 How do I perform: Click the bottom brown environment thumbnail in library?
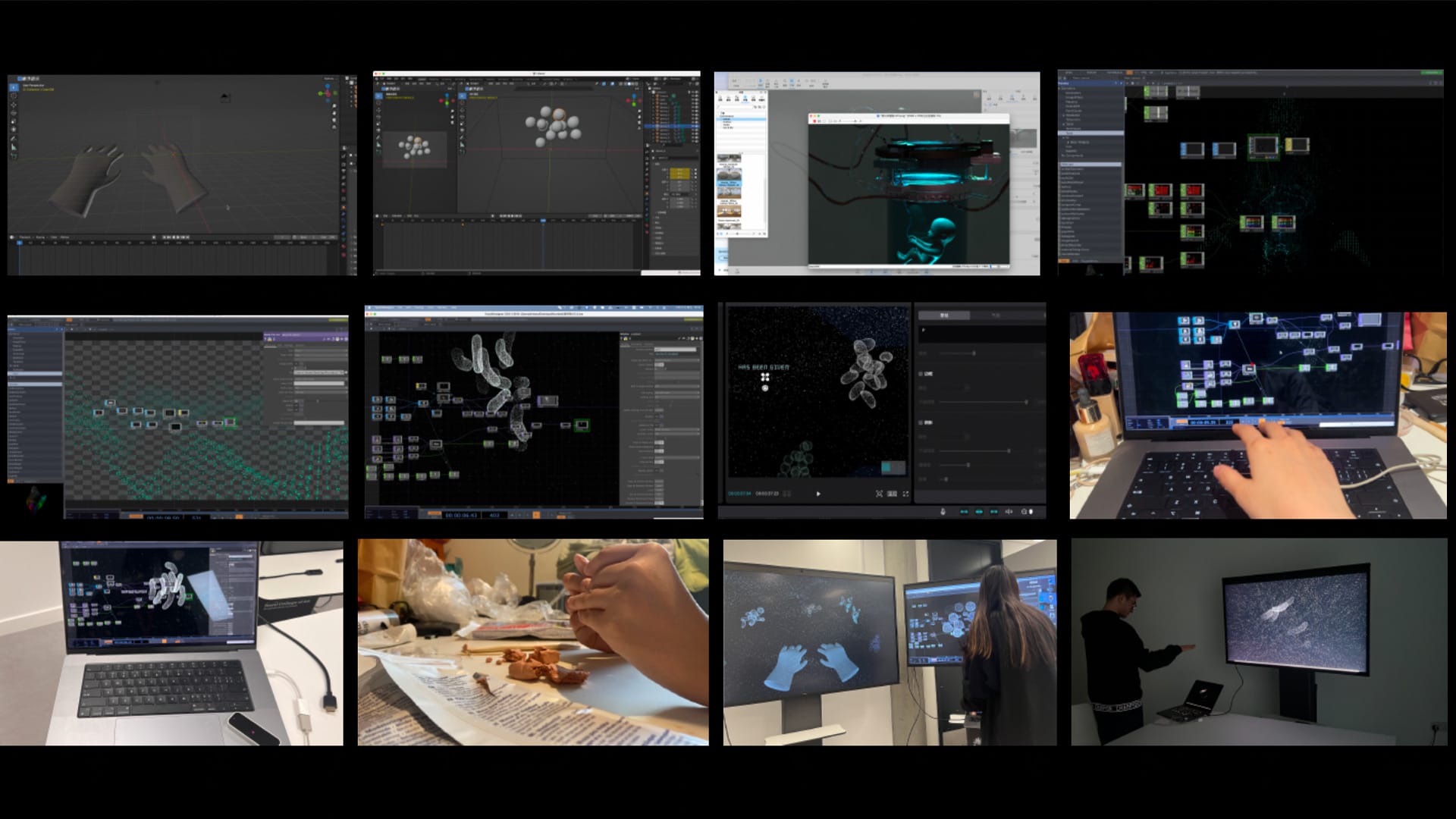pos(729,211)
